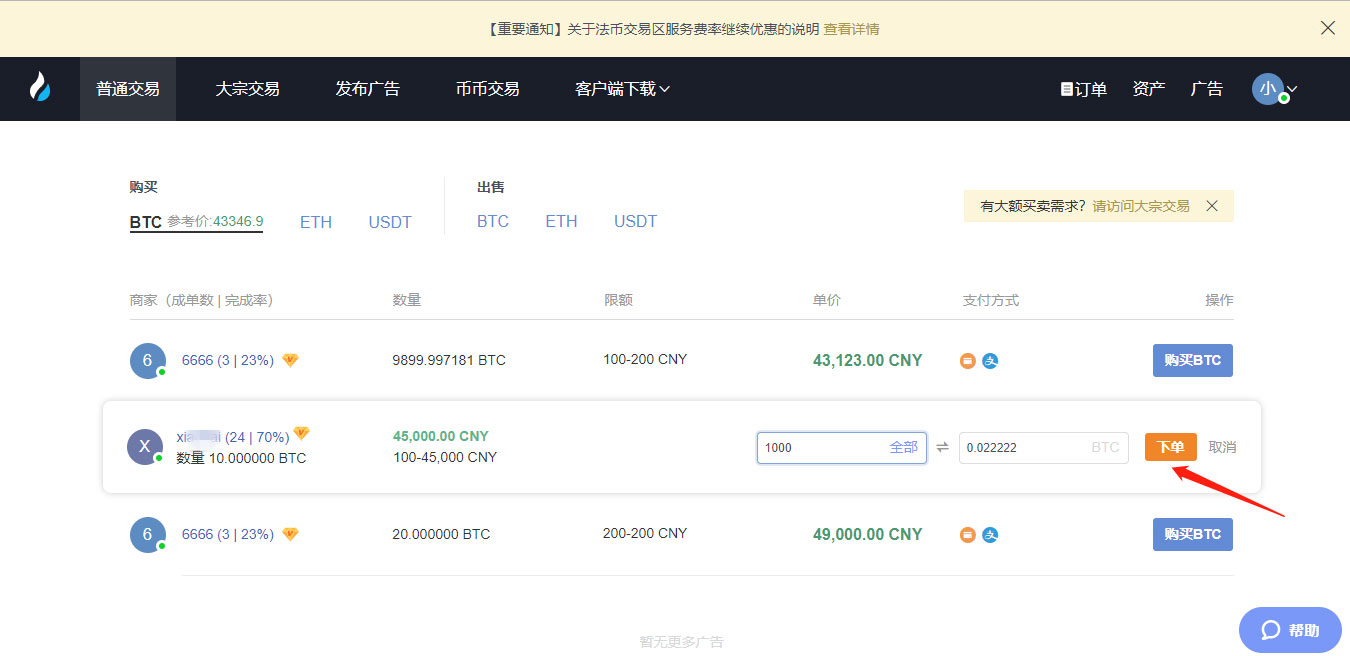Click 全部 to fill the full amount

[x=904, y=448]
